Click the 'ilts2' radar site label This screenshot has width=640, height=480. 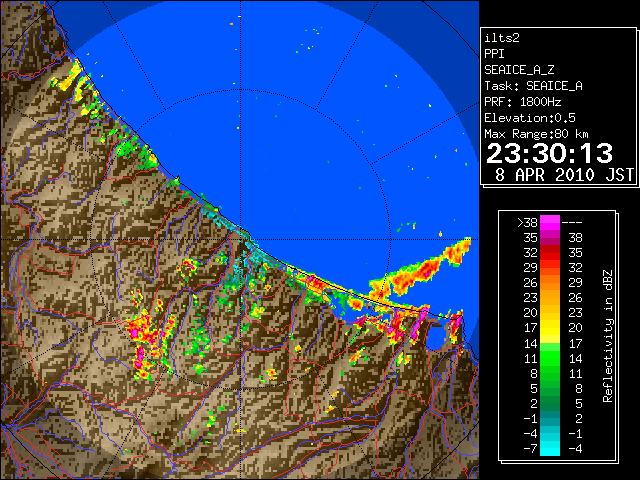click(x=502, y=38)
